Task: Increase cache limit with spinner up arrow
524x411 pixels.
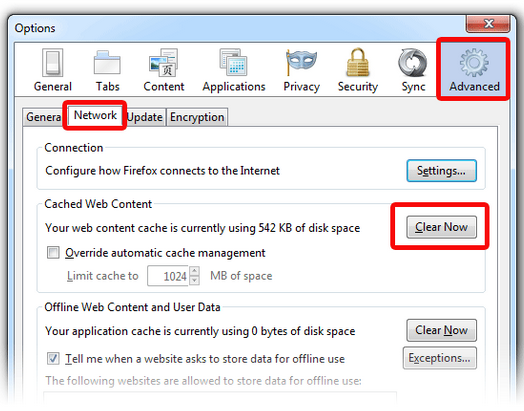Action: pyautogui.click(x=194, y=271)
